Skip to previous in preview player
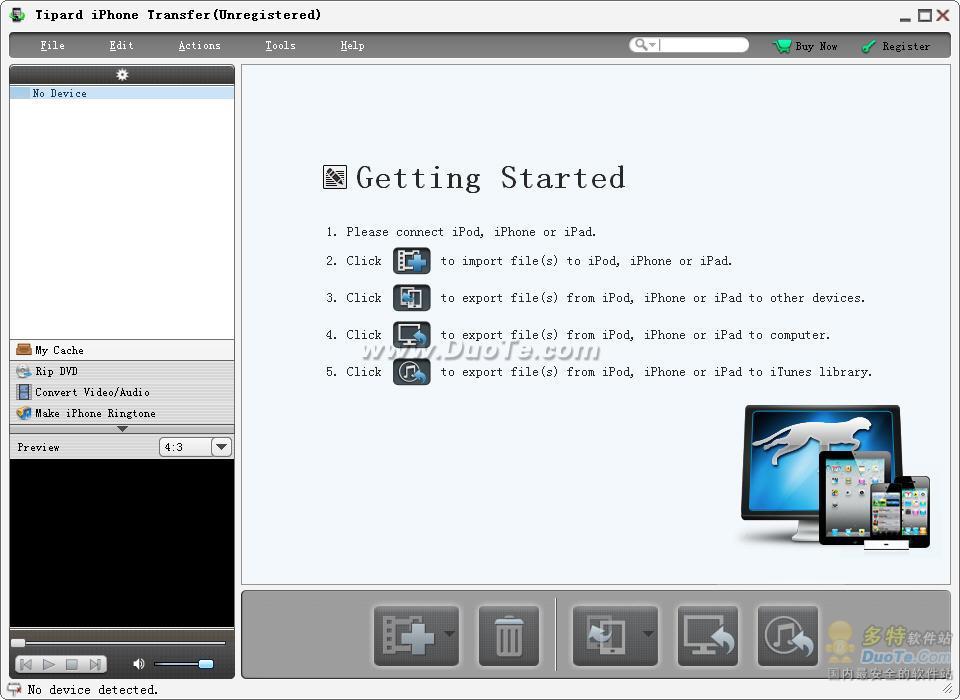The height and width of the screenshot is (700, 960). (26, 664)
